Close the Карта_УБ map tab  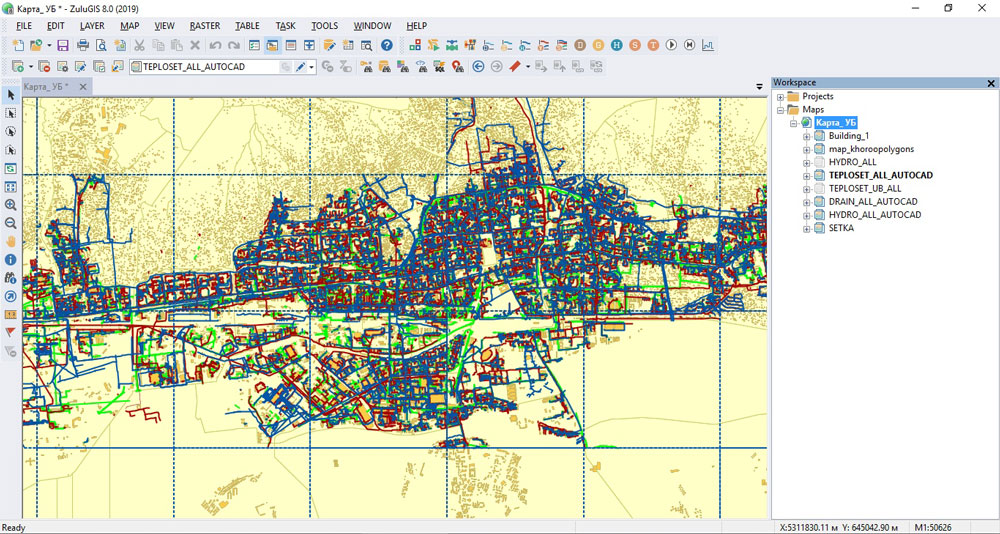84,87
